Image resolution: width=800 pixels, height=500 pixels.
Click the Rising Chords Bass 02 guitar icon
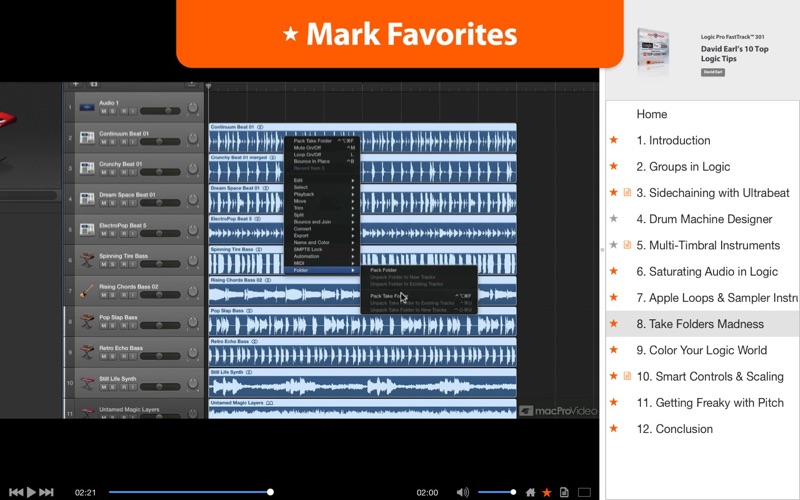point(87,291)
